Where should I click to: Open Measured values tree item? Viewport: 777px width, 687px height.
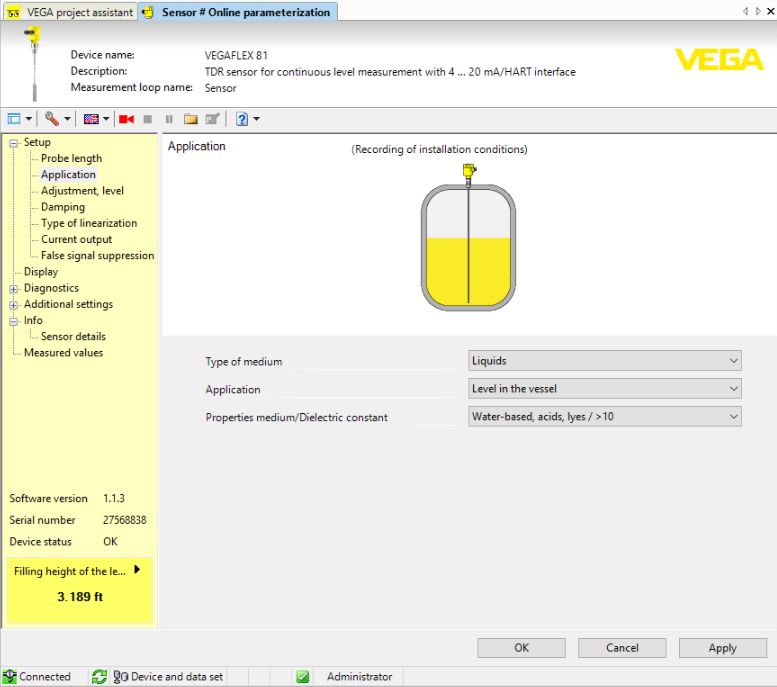(x=63, y=353)
